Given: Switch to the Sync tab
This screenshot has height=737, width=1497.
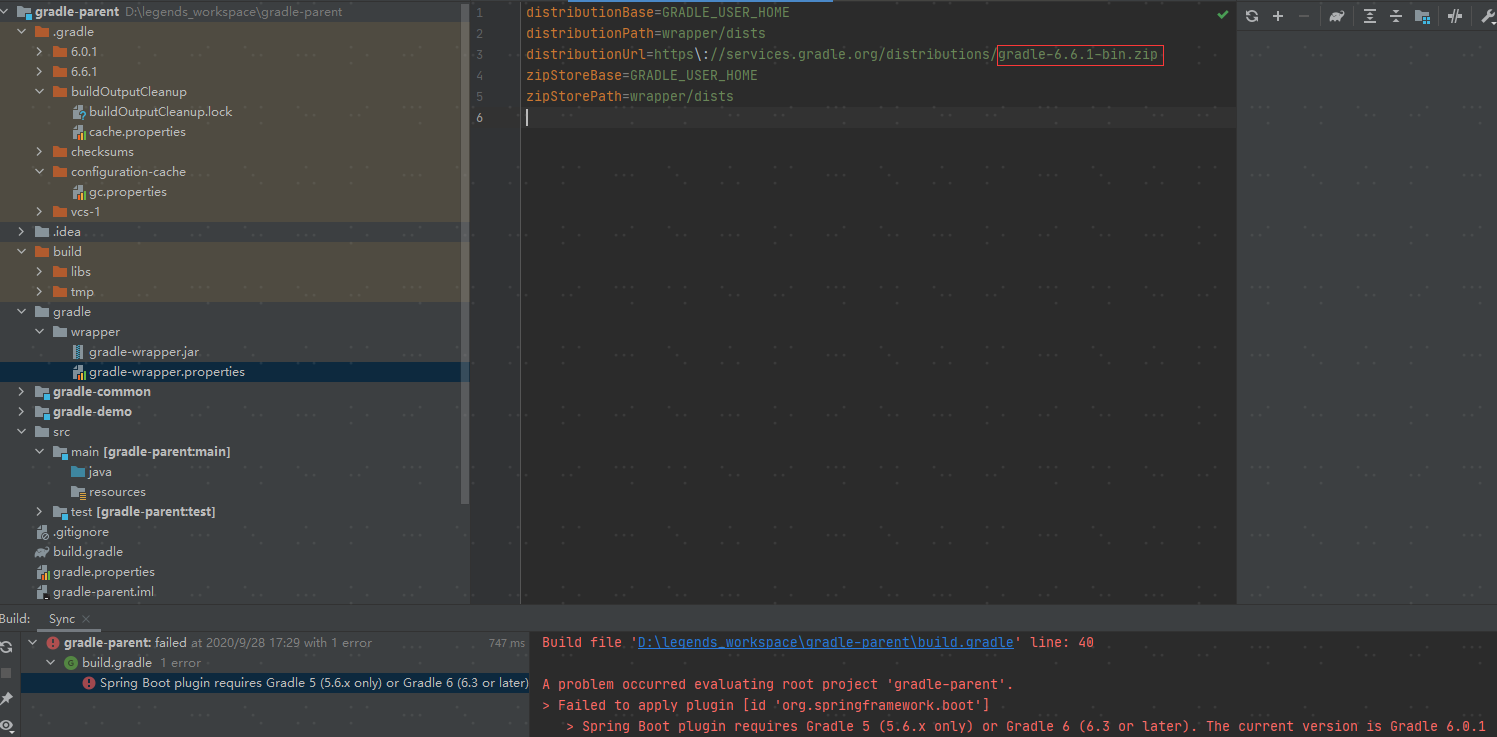Looking at the screenshot, I should pyautogui.click(x=62, y=619).
